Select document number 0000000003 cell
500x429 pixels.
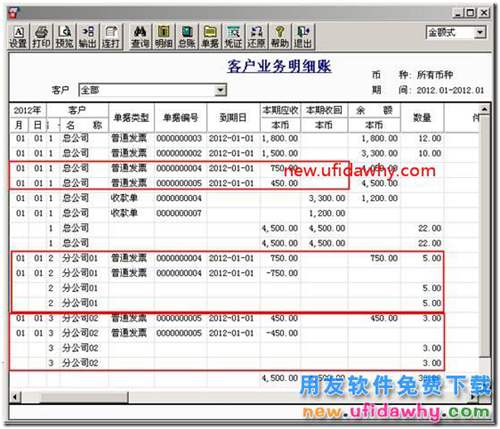(179, 138)
